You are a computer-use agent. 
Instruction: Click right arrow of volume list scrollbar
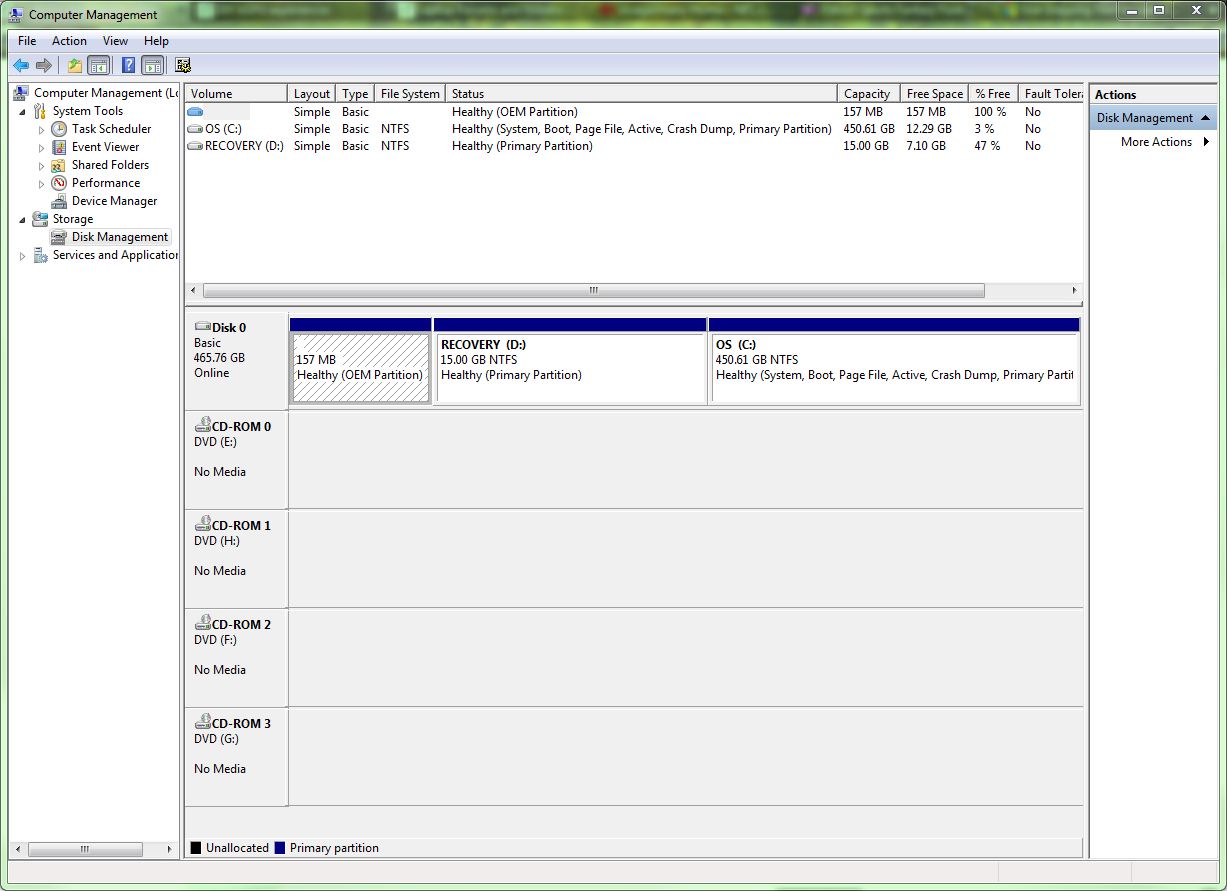click(1075, 291)
